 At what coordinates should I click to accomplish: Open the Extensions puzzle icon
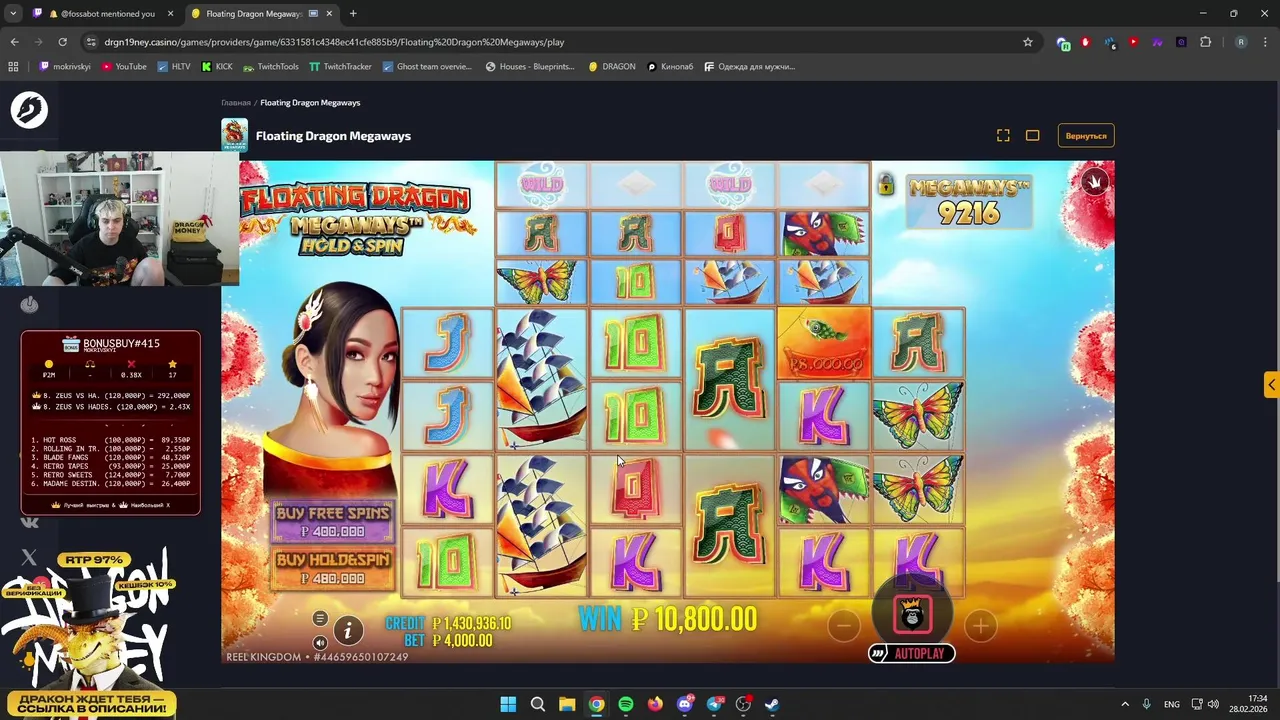tap(1205, 42)
